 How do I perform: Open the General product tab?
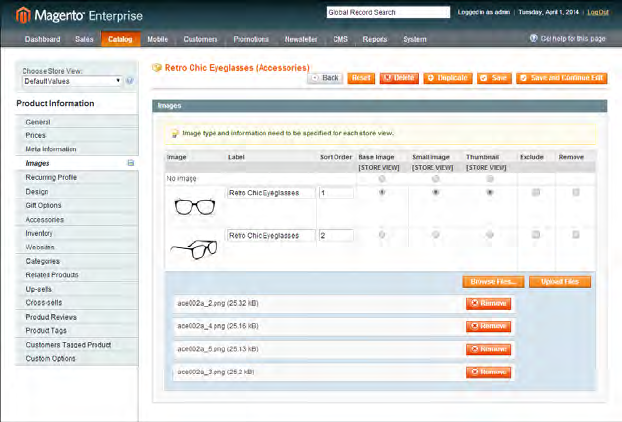pyautogui.click(x=77, y=122)
